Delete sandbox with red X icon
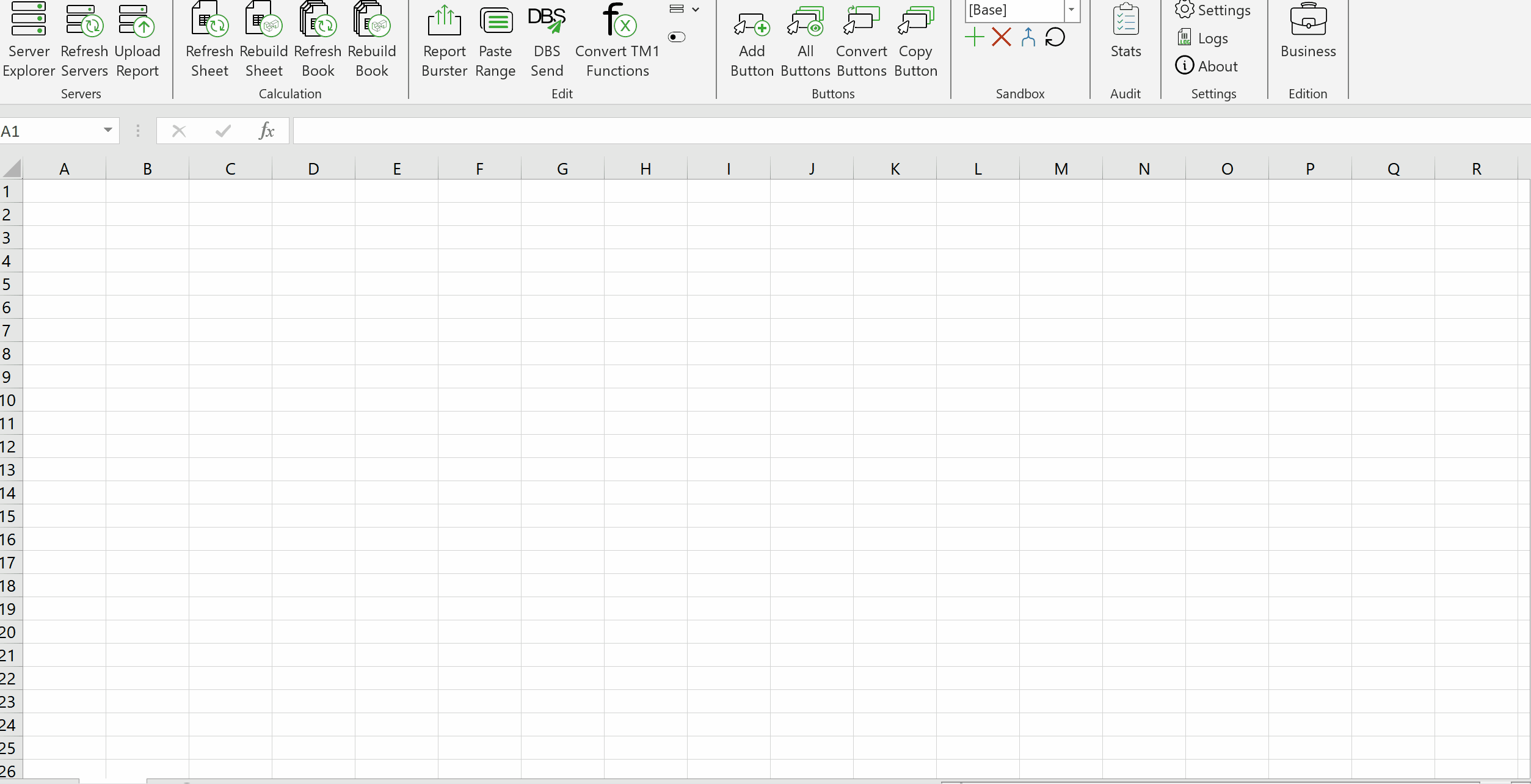 [x=1002, y=37]
